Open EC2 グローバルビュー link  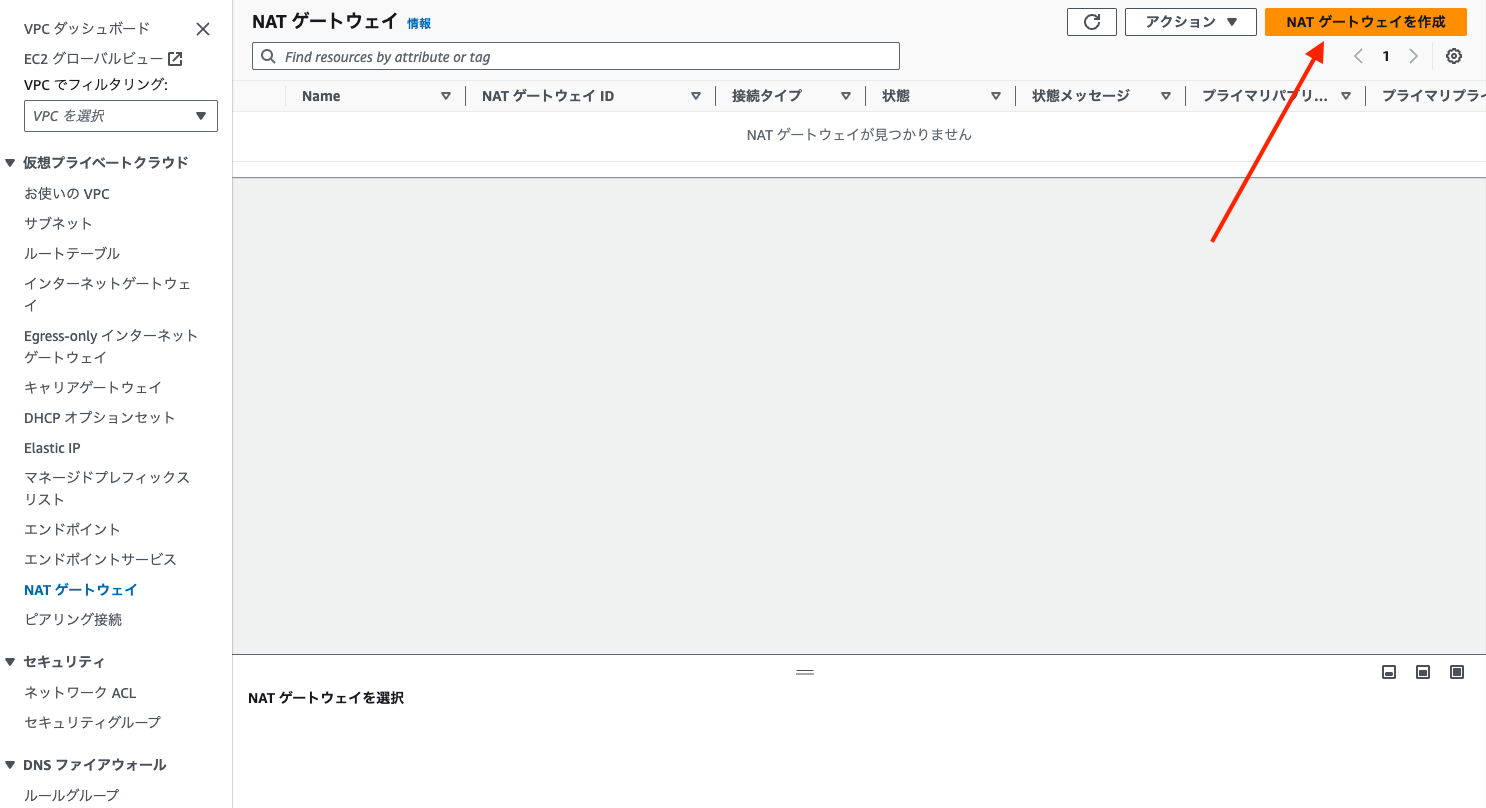pos(93,59)
